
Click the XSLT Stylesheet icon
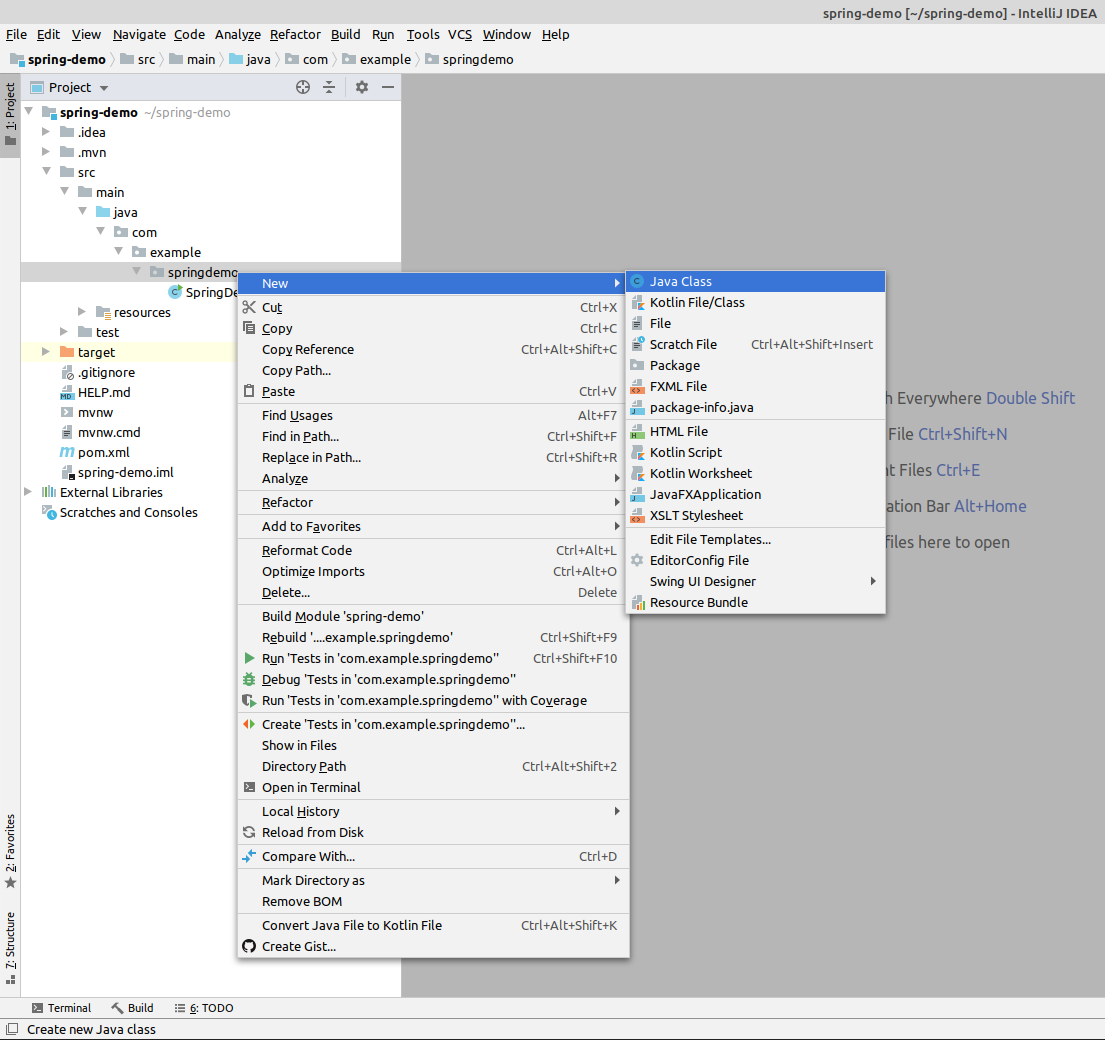pyautogui.click(x=637, y=515)
